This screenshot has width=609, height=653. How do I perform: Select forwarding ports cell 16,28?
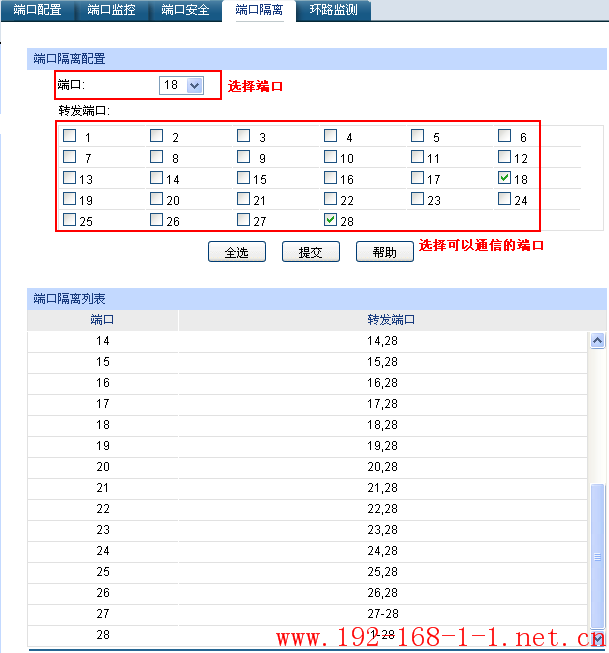coord(383,383)
